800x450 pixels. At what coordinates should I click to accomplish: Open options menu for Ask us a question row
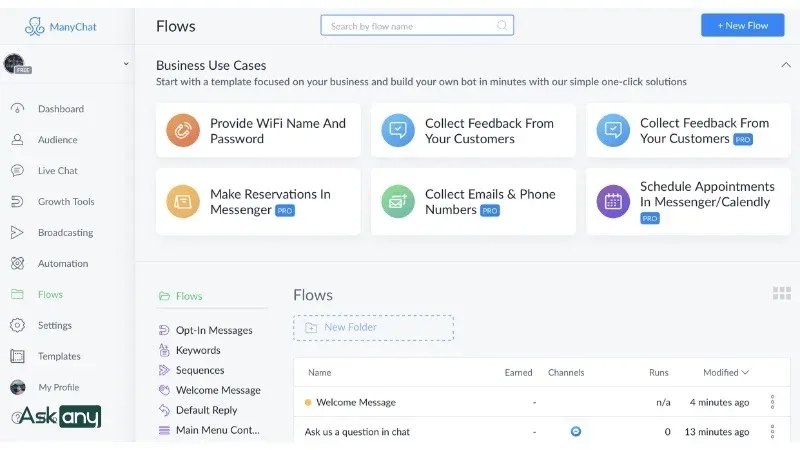772,432
